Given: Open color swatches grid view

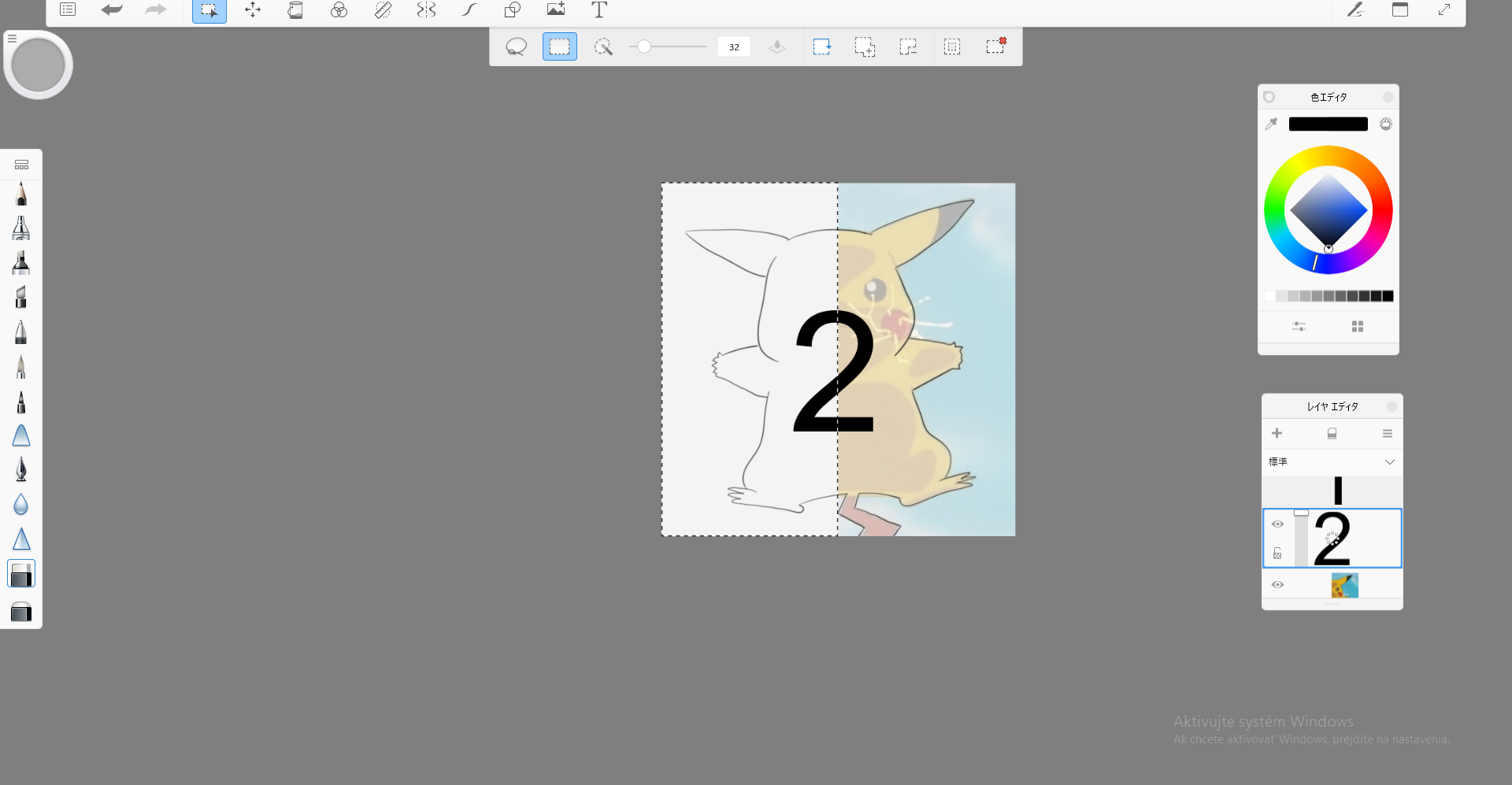Looking at the screenshot, I should point(1358,326).
